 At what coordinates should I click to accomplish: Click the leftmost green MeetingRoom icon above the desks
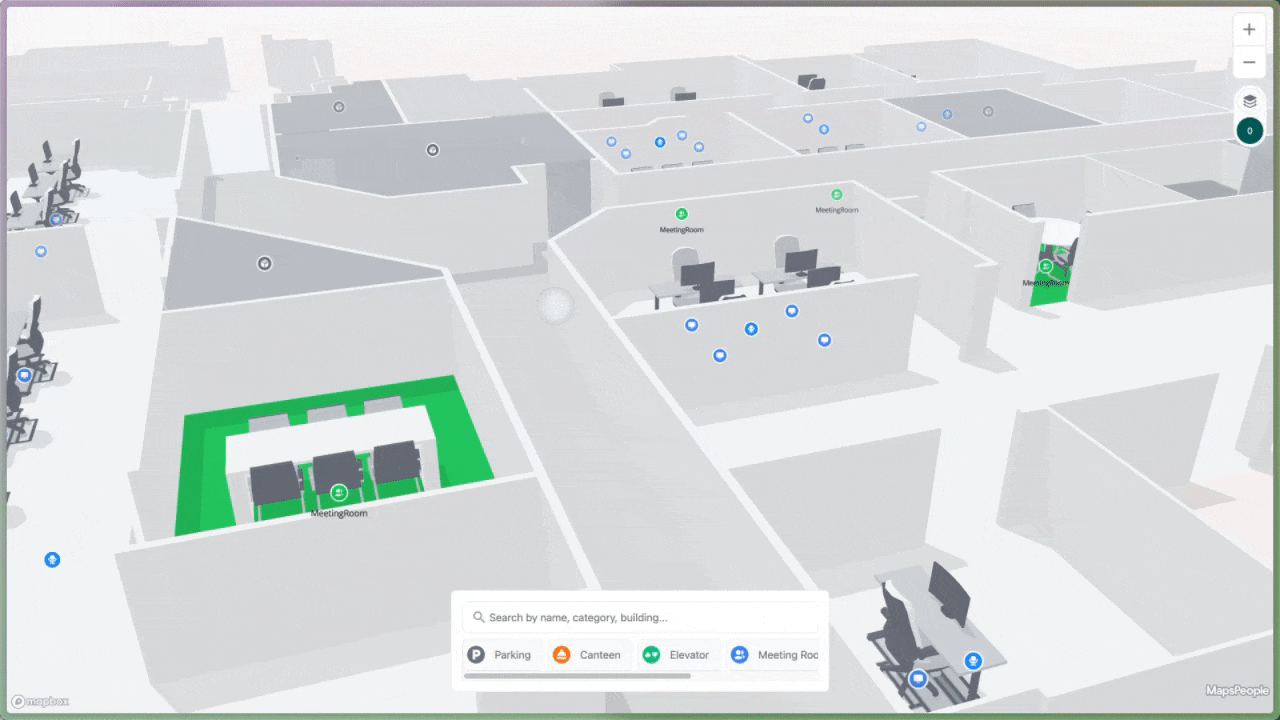pos(681,214)
